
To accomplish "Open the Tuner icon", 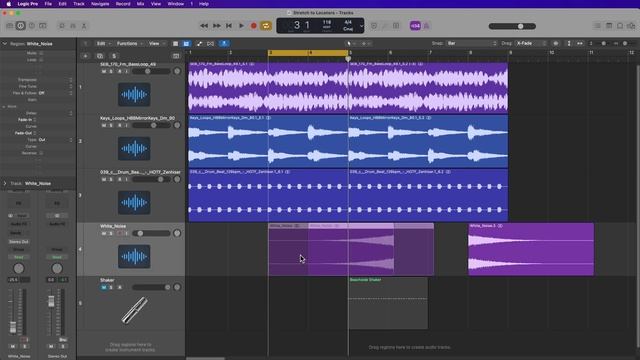I will tap(385, 26).
